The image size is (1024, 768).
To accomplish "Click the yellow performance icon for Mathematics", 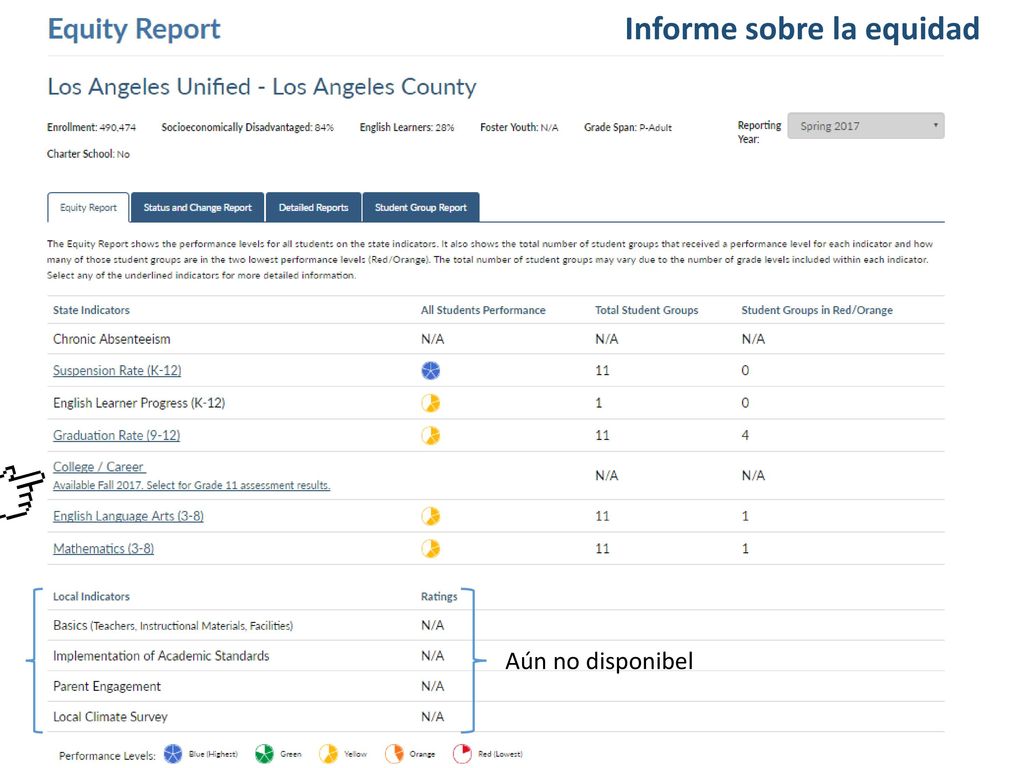I will [430, 549].
